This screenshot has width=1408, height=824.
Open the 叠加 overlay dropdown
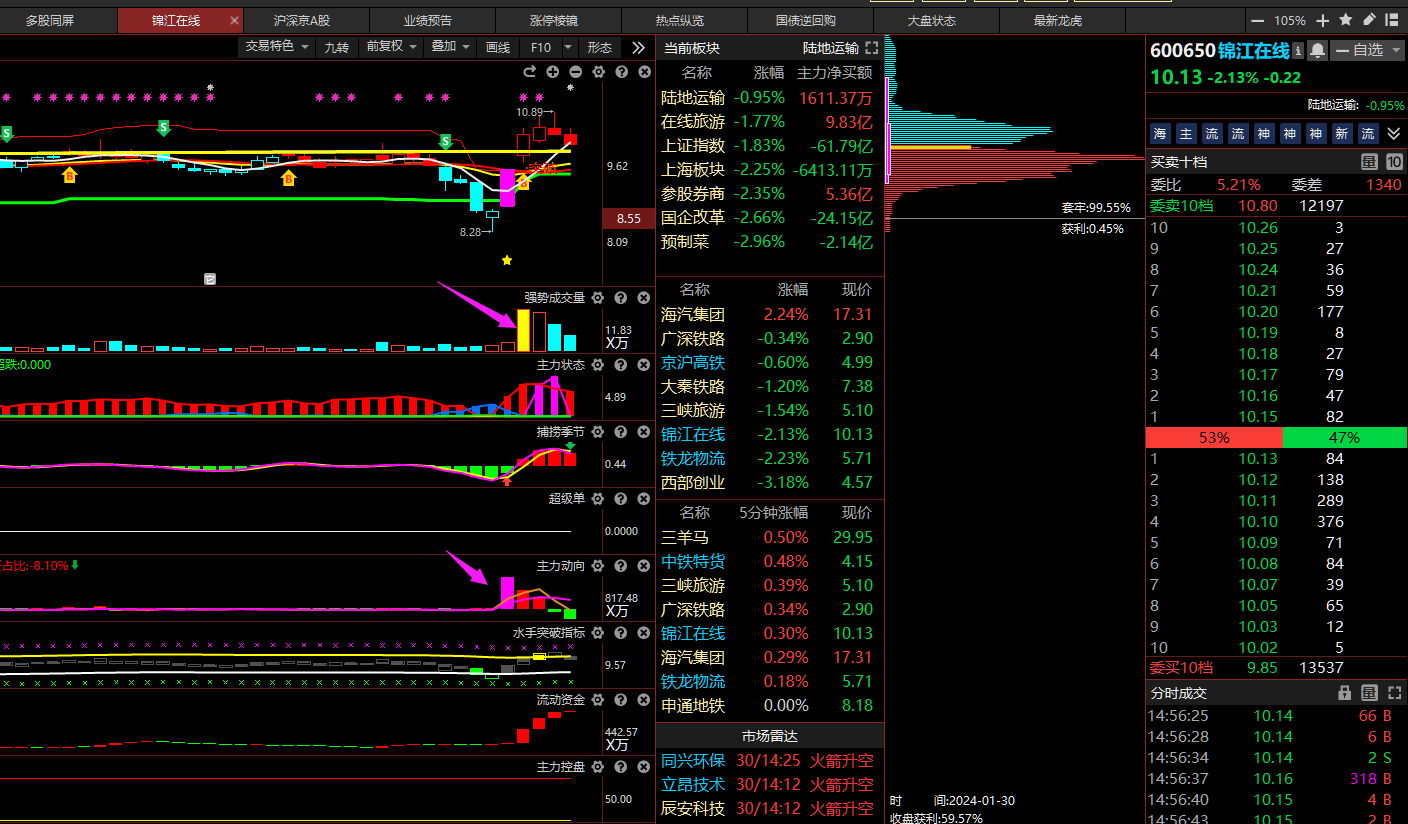[450, 47]
